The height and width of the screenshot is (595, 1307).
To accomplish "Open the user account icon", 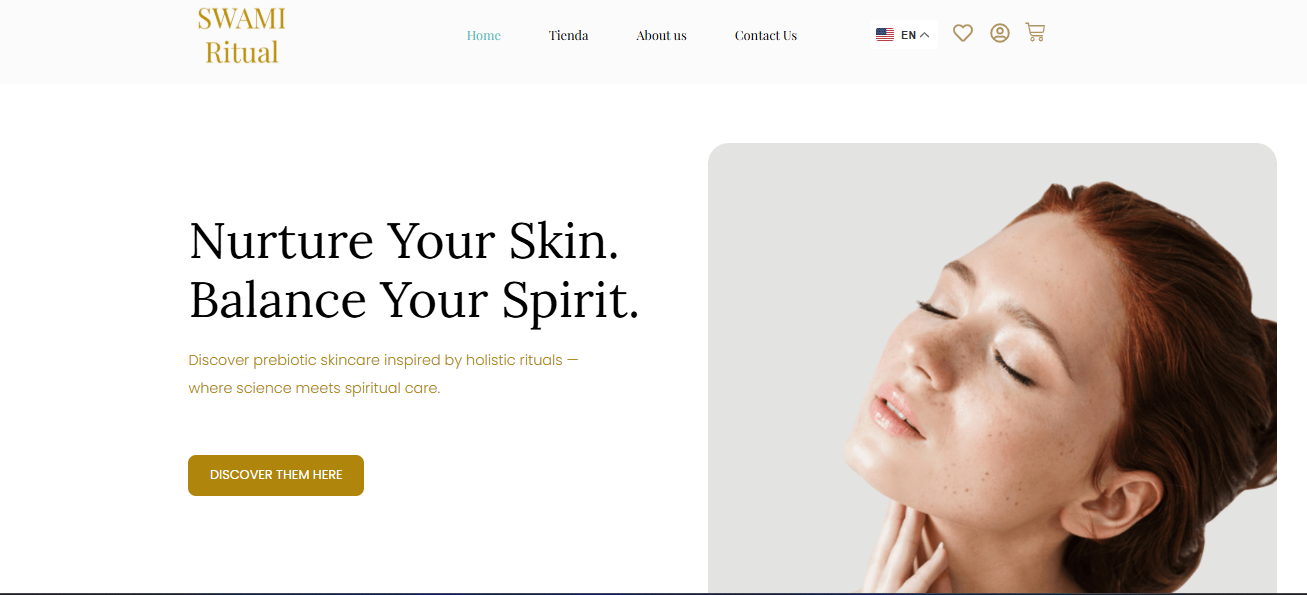I will click(1000, 33).
